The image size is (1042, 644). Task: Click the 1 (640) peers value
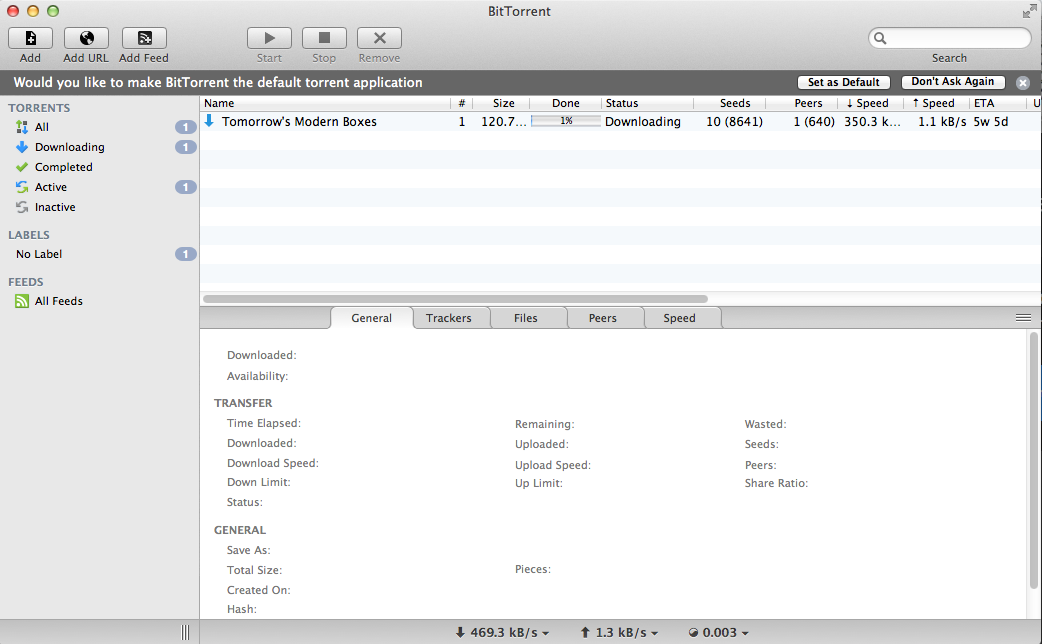(814, 122)
